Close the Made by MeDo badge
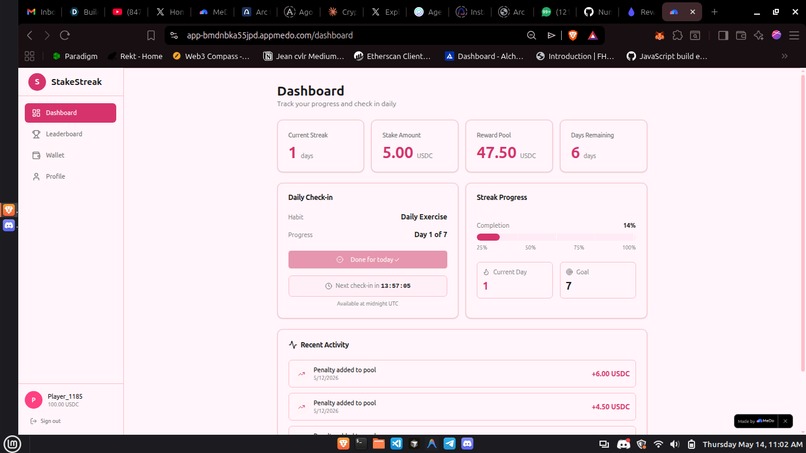806x453 pixels. (x=785, y=421)
